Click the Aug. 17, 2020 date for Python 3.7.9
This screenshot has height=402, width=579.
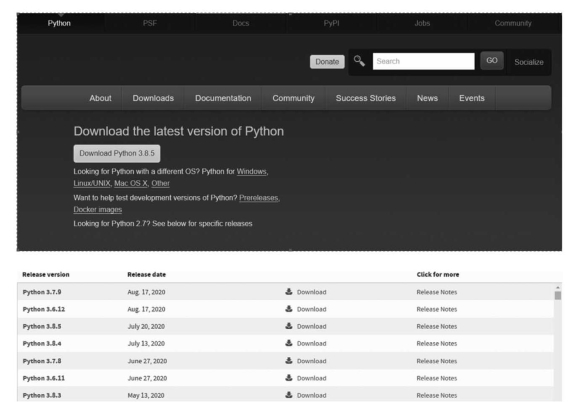(146, 292)
